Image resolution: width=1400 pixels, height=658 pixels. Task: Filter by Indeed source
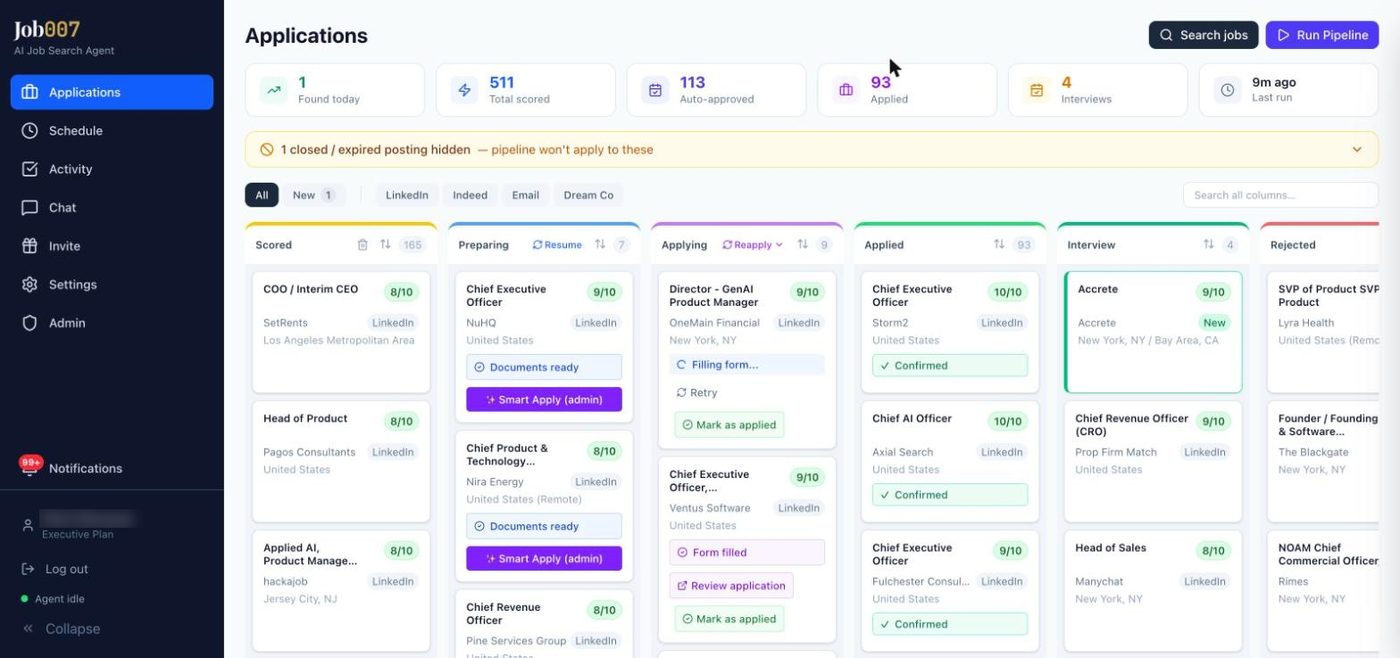click(x=470, y=195)
